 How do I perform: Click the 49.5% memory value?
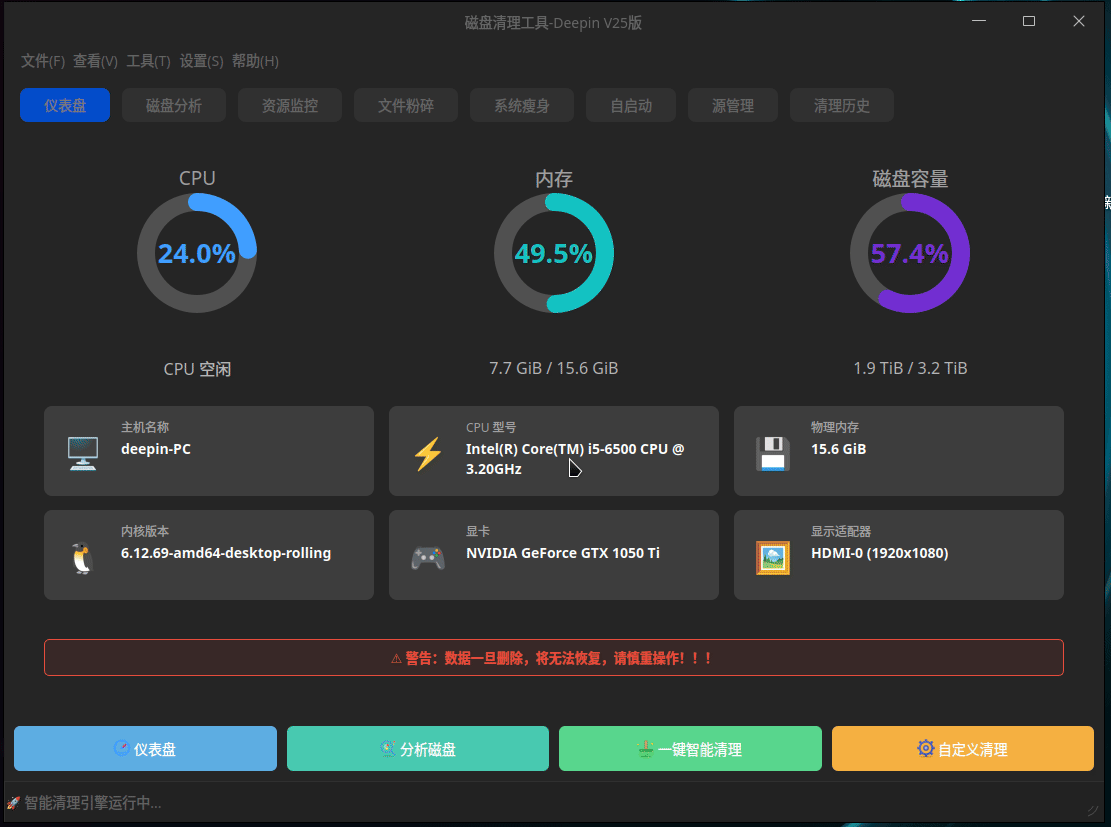pos(553,253)
